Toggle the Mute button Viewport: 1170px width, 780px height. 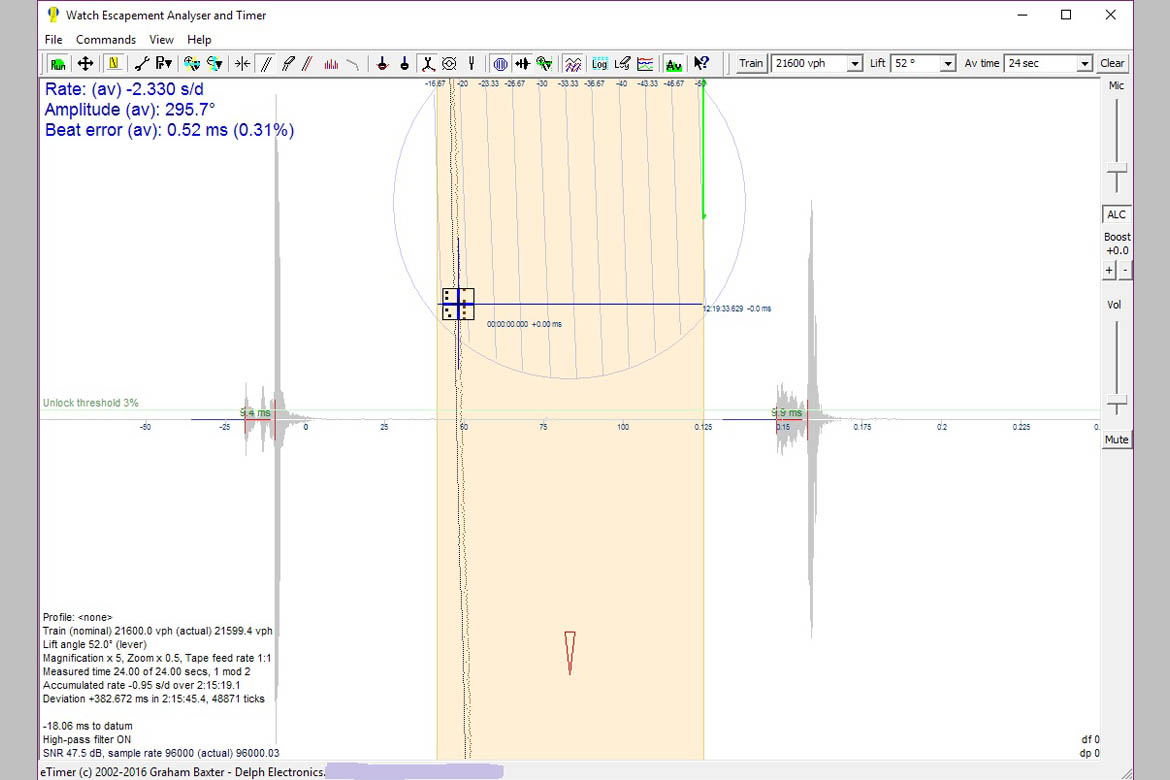1116,440
